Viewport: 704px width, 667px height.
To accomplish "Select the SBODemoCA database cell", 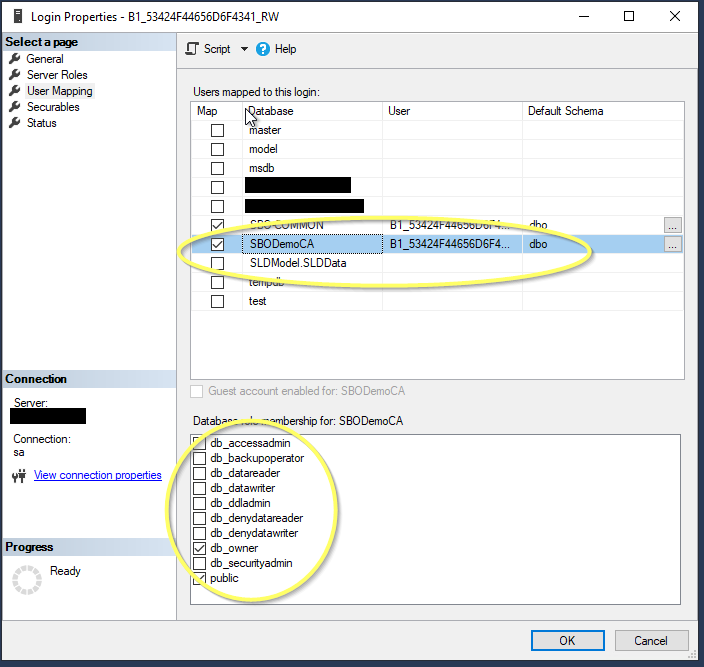I will tap(312, 244).
